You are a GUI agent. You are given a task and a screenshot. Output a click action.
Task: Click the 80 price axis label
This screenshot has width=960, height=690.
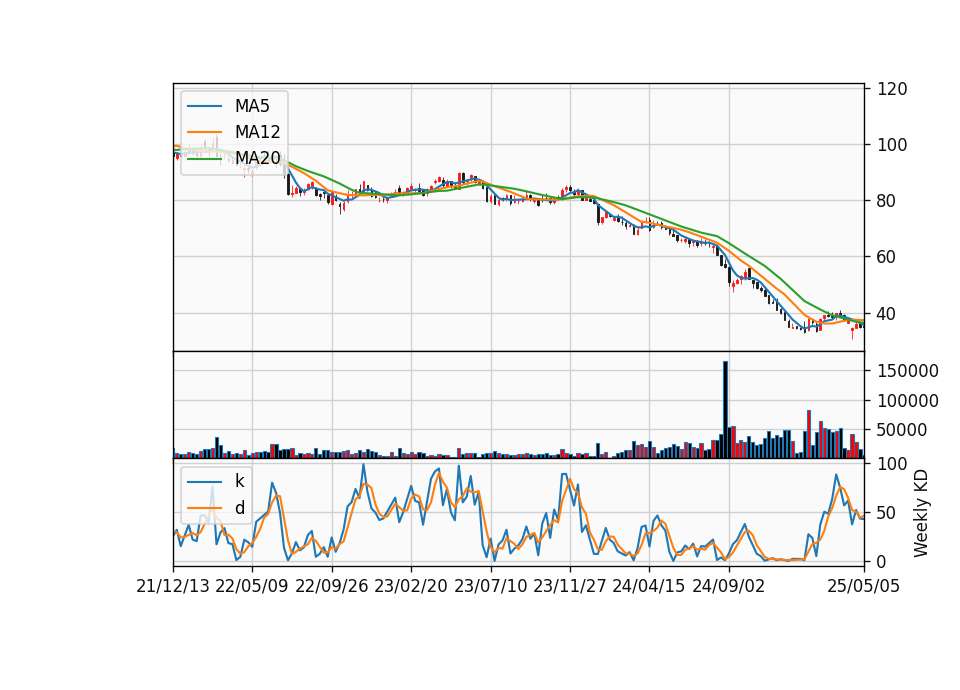tap(887, 201)
